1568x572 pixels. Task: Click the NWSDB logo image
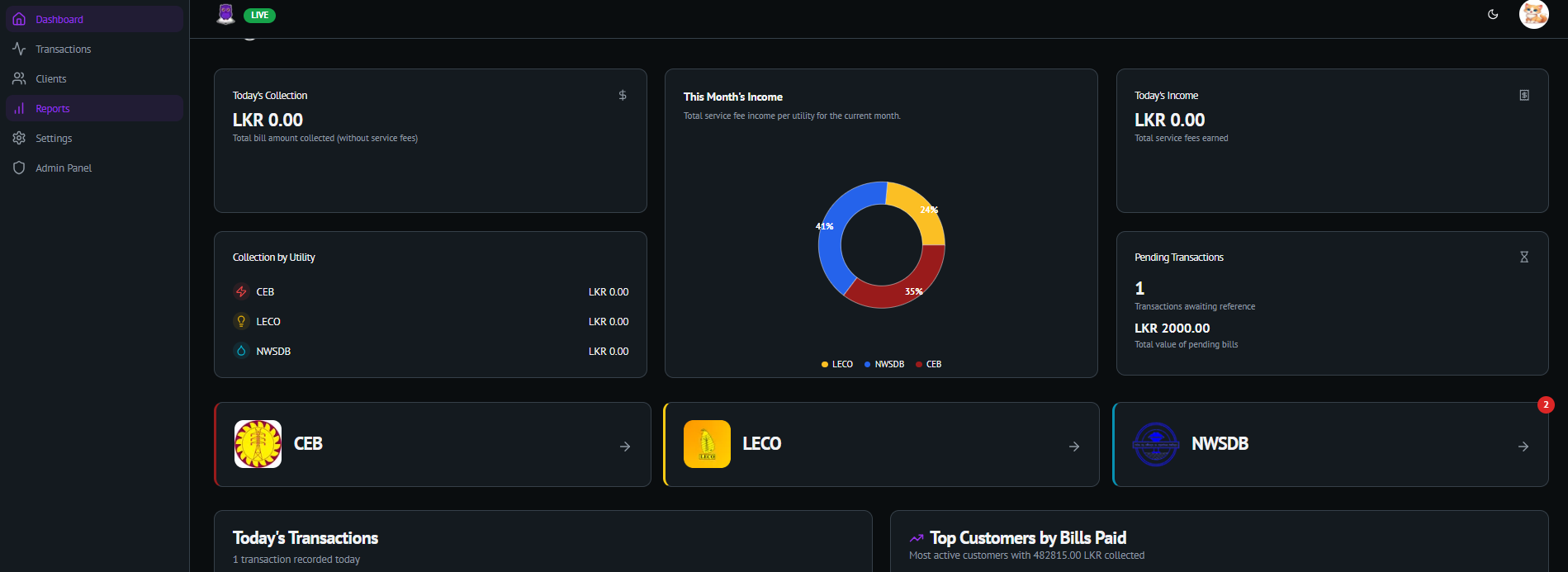coord(1156,444)
